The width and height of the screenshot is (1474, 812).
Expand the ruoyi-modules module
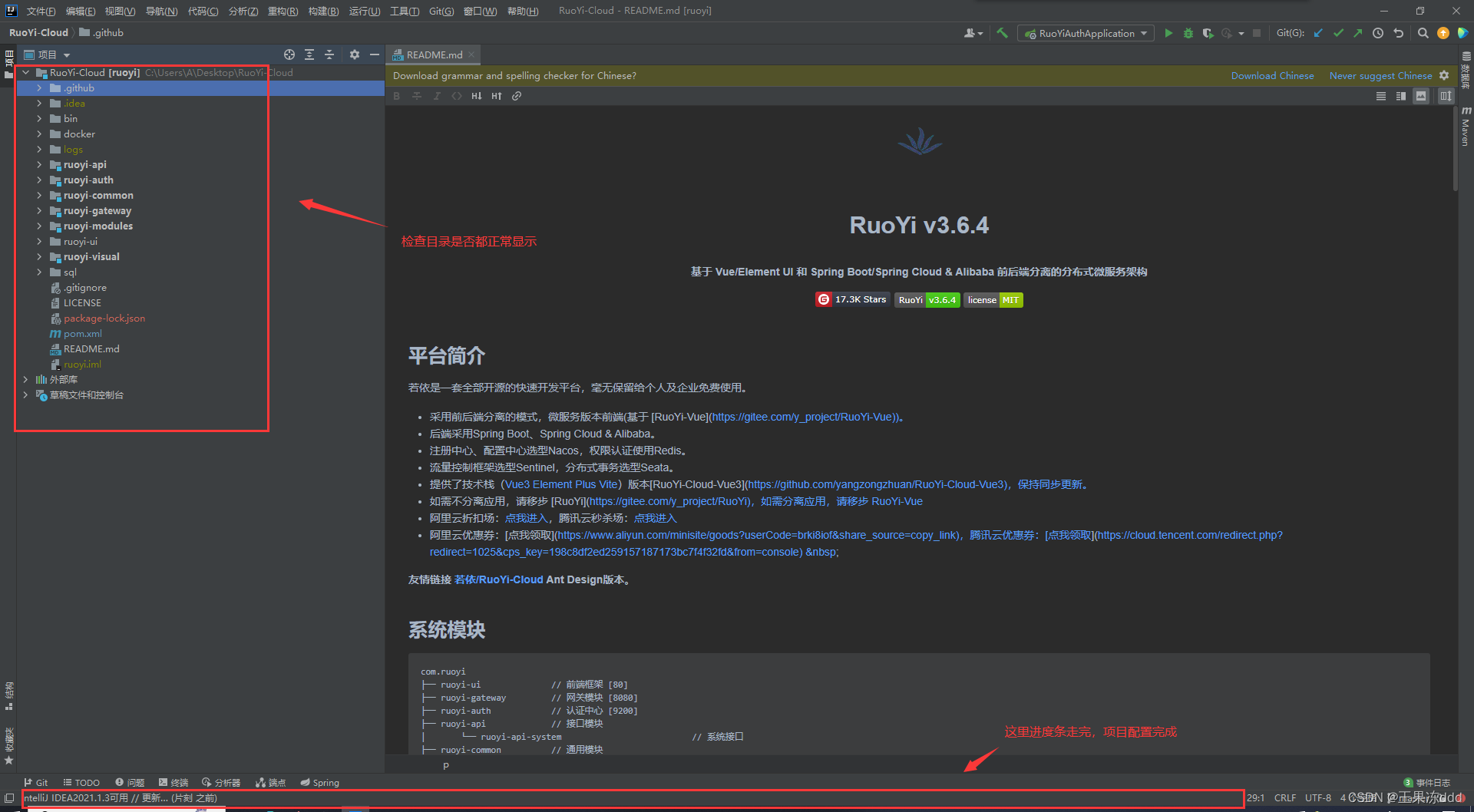(39, 226)
